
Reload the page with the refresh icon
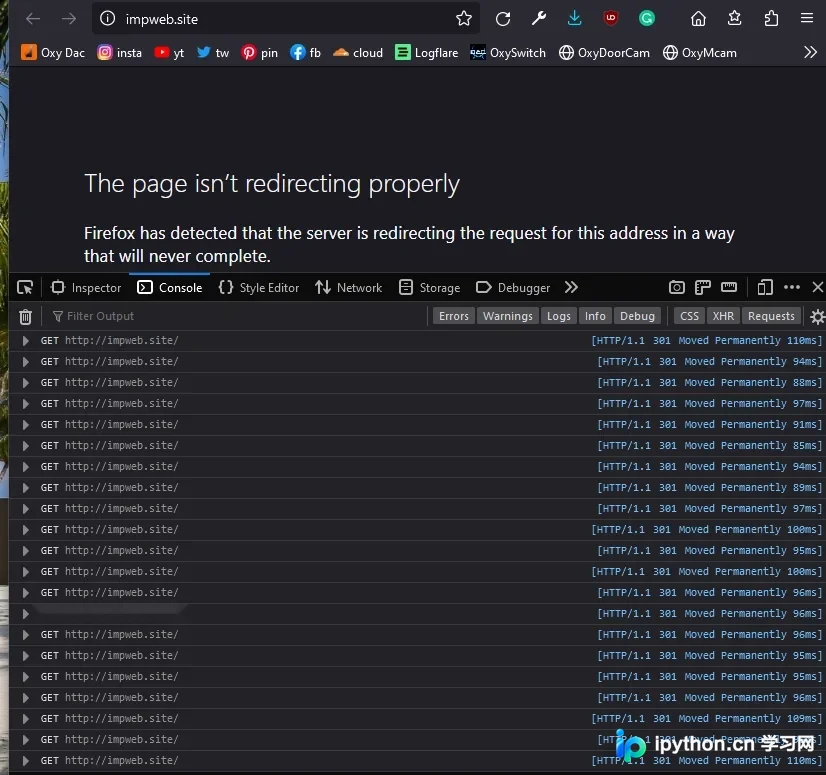503,19
